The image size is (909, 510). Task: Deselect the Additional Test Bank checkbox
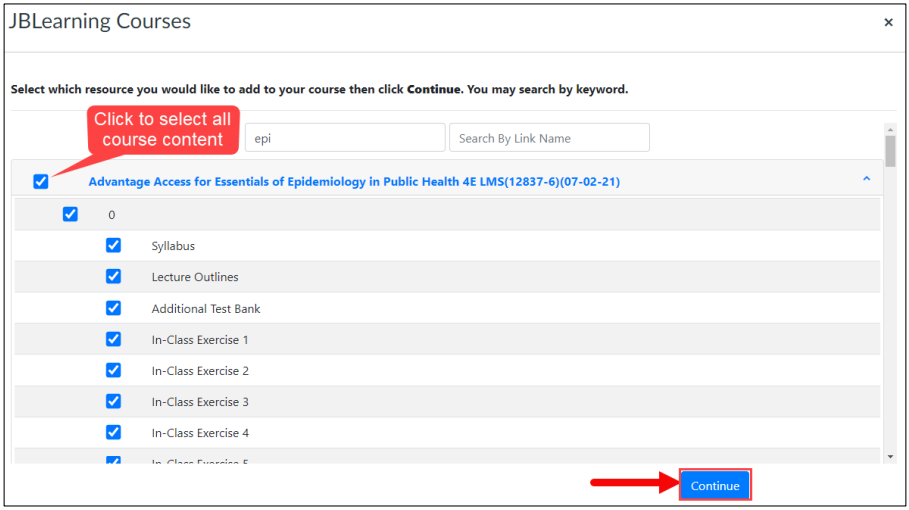pos(113,308)
